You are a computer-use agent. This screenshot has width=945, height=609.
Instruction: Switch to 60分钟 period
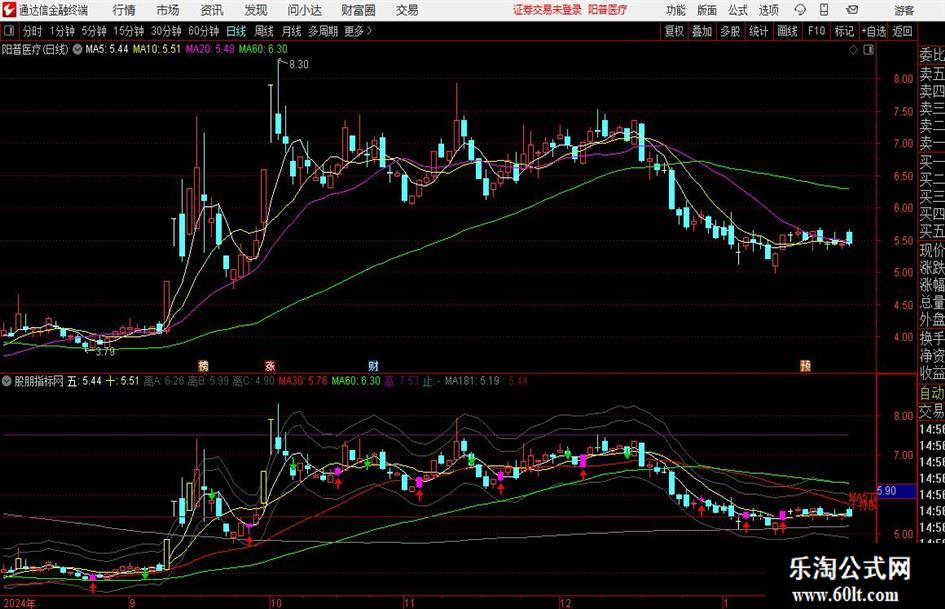(203, 31)
